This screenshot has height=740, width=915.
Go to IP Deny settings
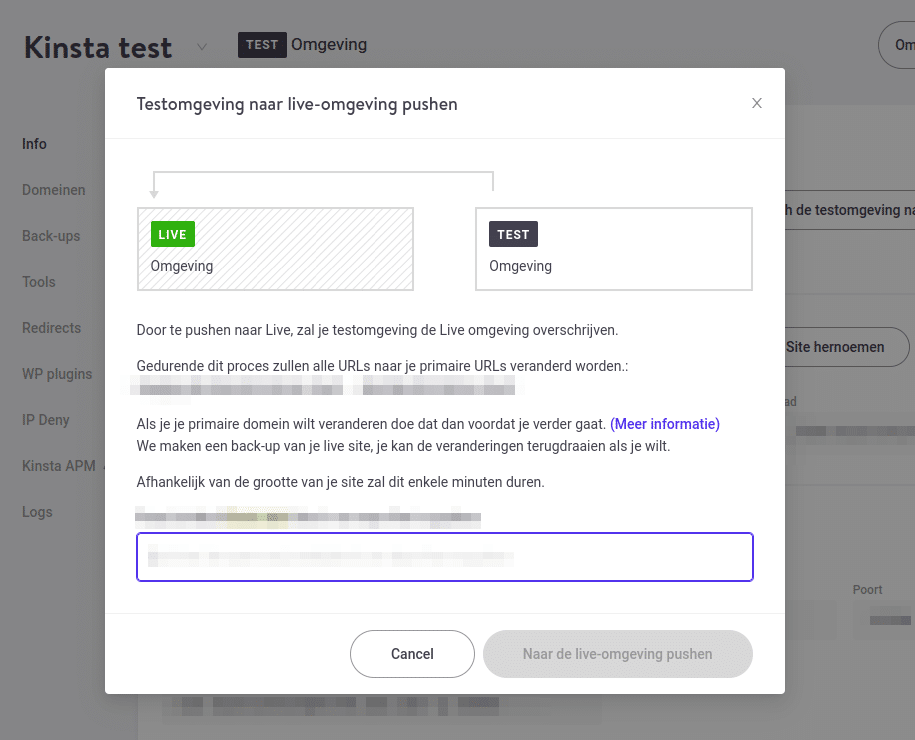(x=46, y=420)
